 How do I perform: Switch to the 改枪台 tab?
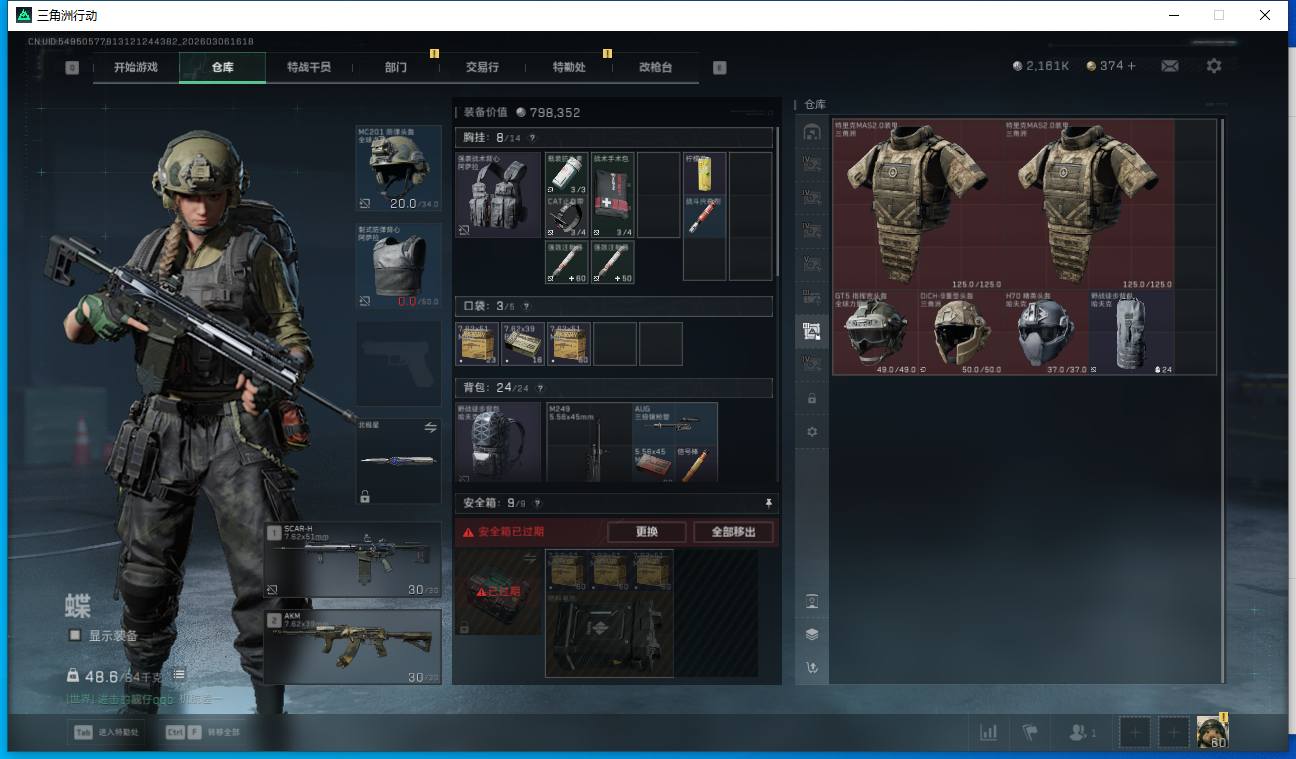pos(655,67)
